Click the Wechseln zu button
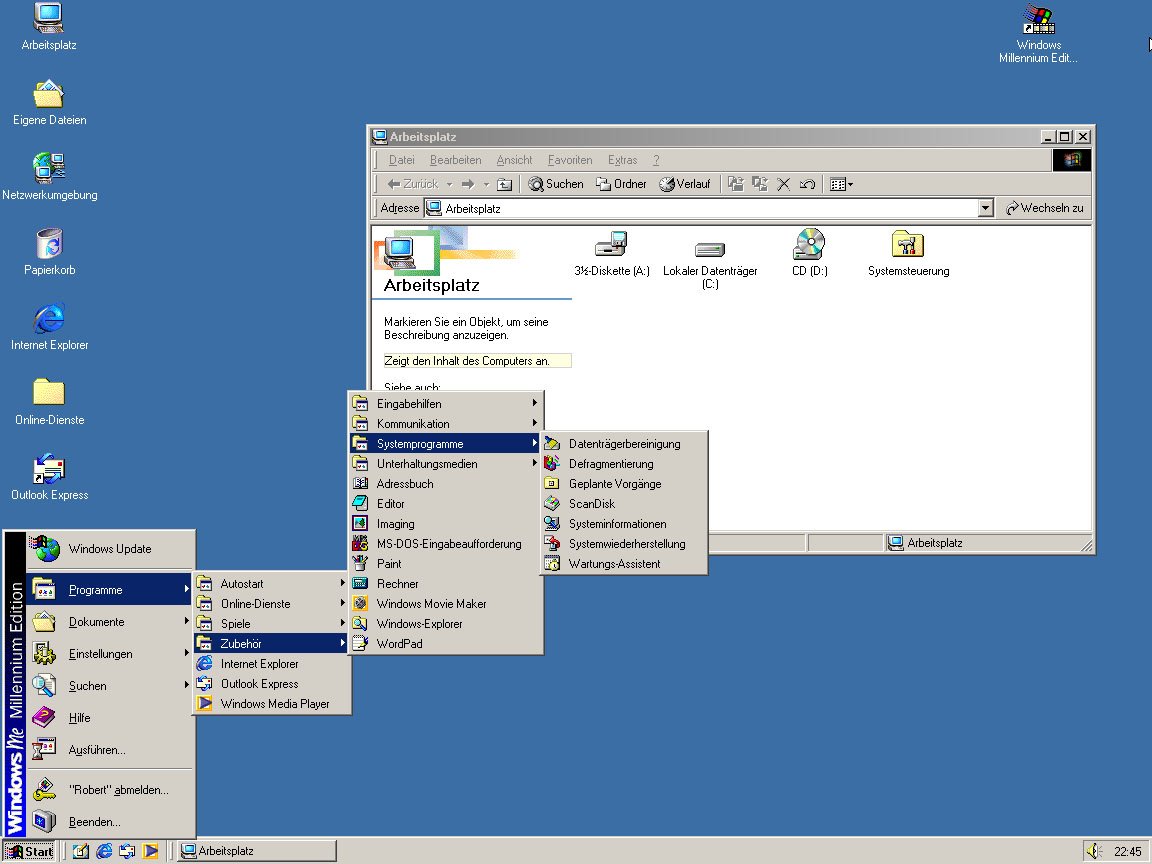Screen dimensions: 1152x864 click(x=1044, y=208)
